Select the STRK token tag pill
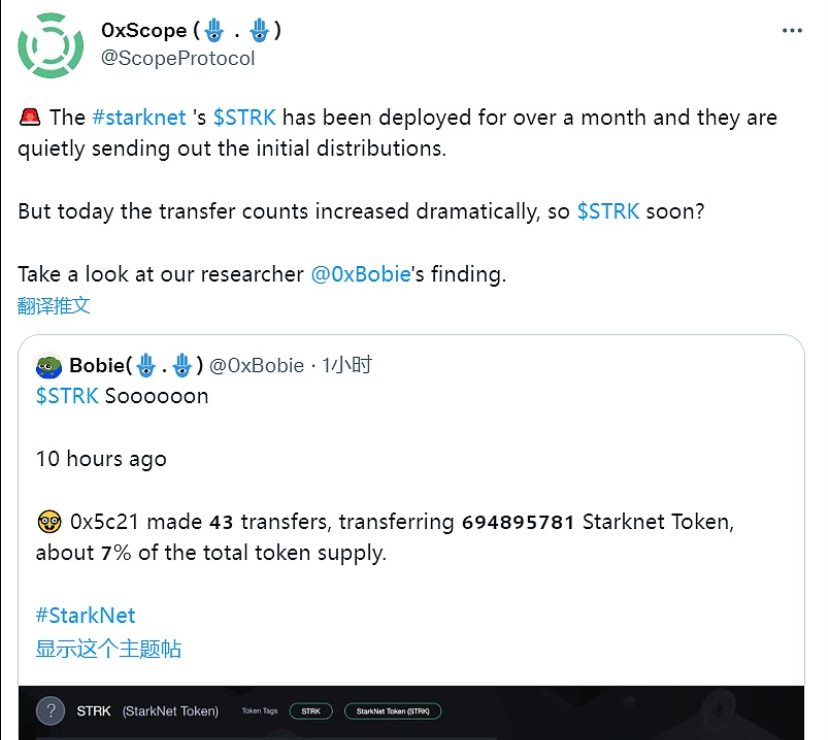 coord(311,711)
